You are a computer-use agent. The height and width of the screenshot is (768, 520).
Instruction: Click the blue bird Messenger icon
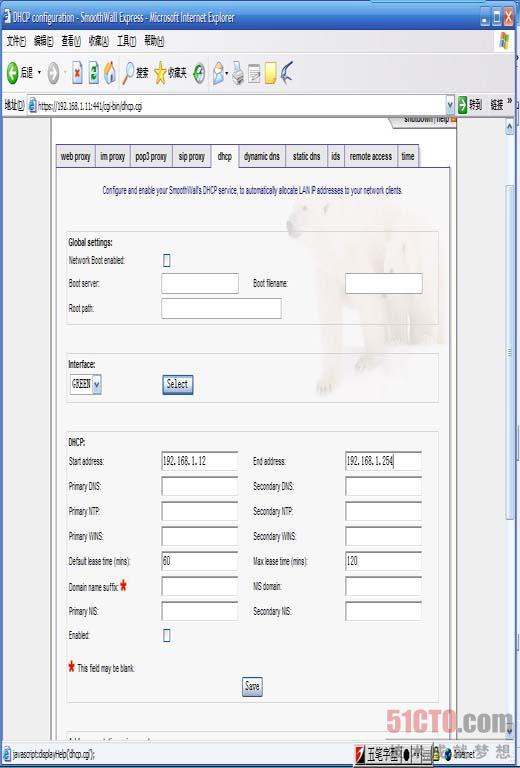[287, 73]
